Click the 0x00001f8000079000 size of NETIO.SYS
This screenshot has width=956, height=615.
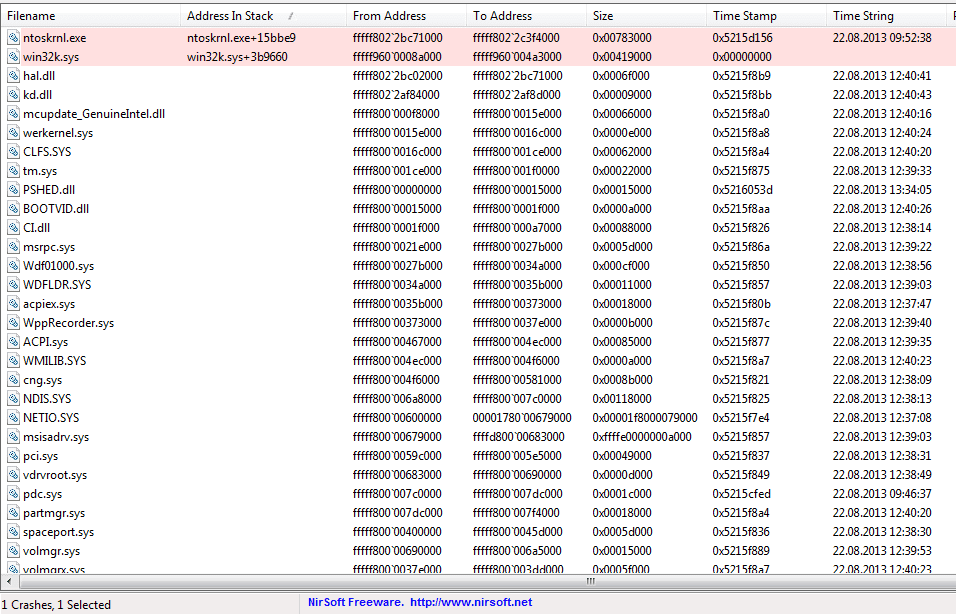644,418
